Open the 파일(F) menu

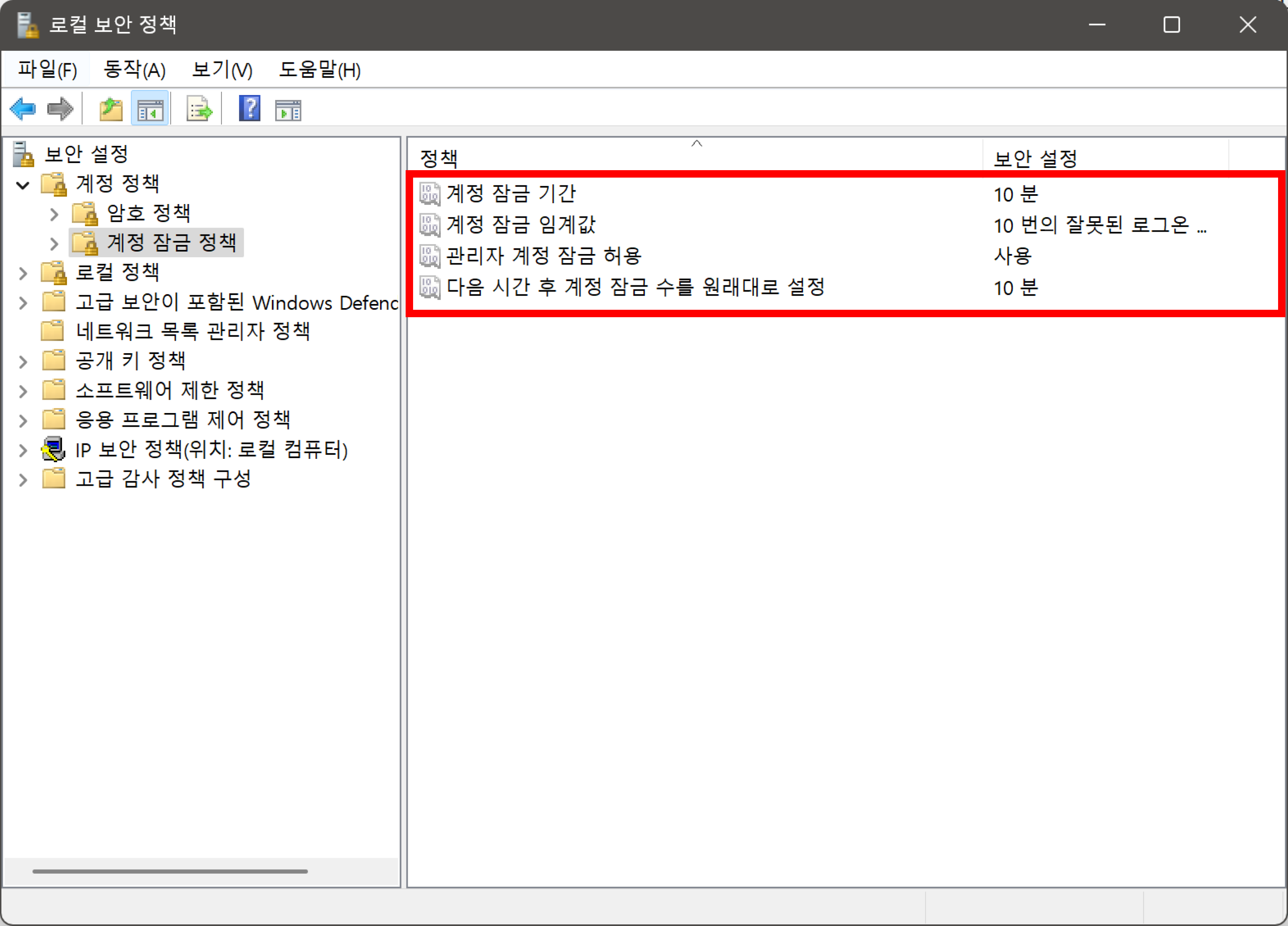click(x=47, y=70)
